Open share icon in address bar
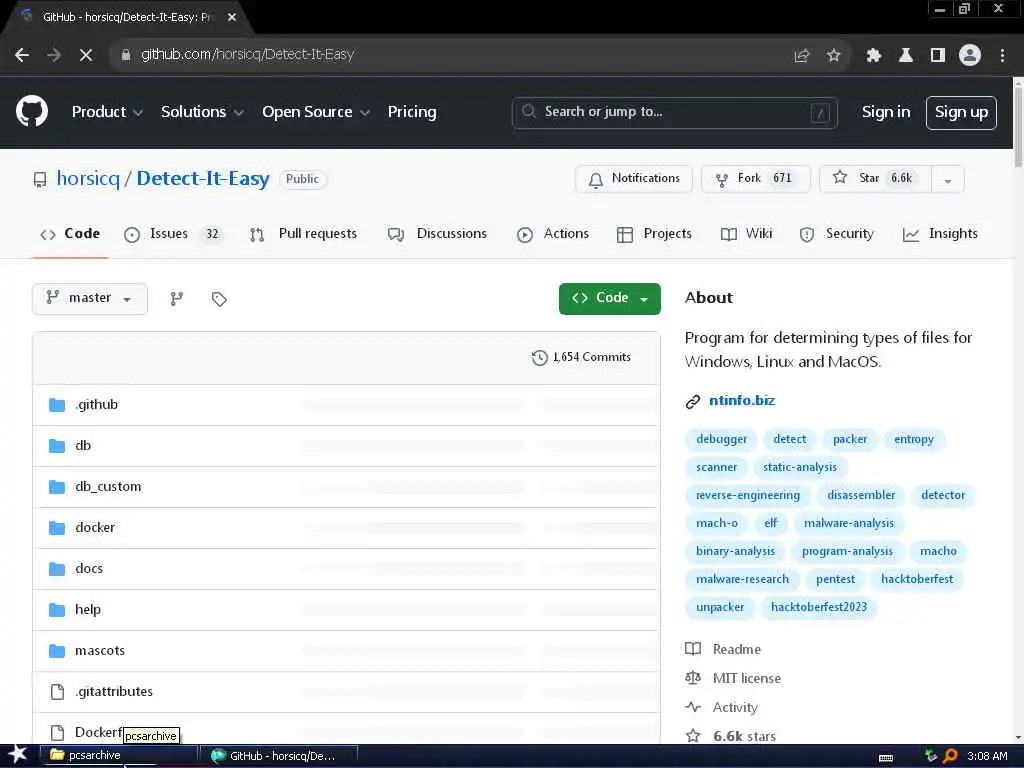Viewport: 1024px width, 768px height. [801, 56]
